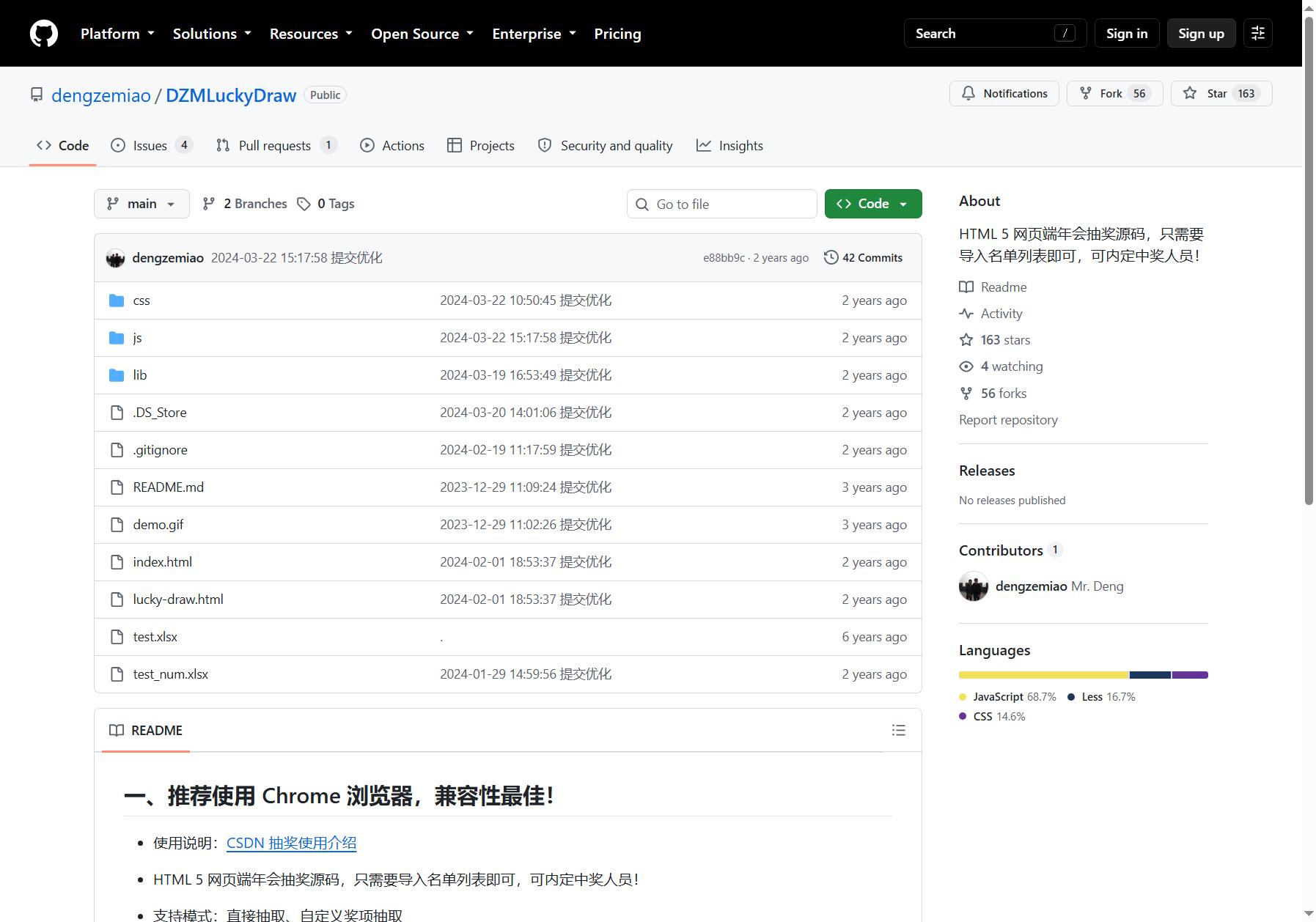Click the Search box in header

pos(996,33)
